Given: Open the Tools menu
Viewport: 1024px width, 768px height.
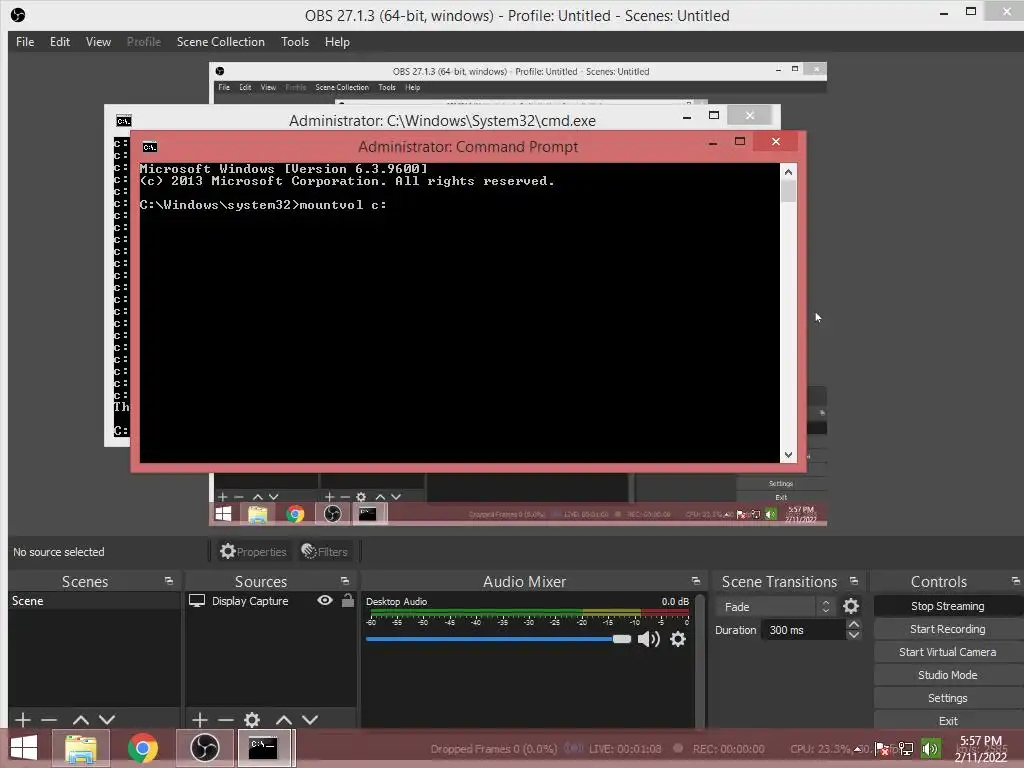Looking at the screenshot, I should click(295, 42).
